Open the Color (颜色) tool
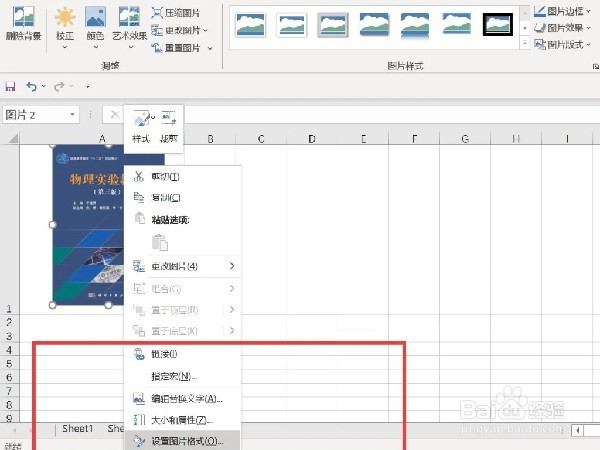The image size is (600, 450). (95, 27)
